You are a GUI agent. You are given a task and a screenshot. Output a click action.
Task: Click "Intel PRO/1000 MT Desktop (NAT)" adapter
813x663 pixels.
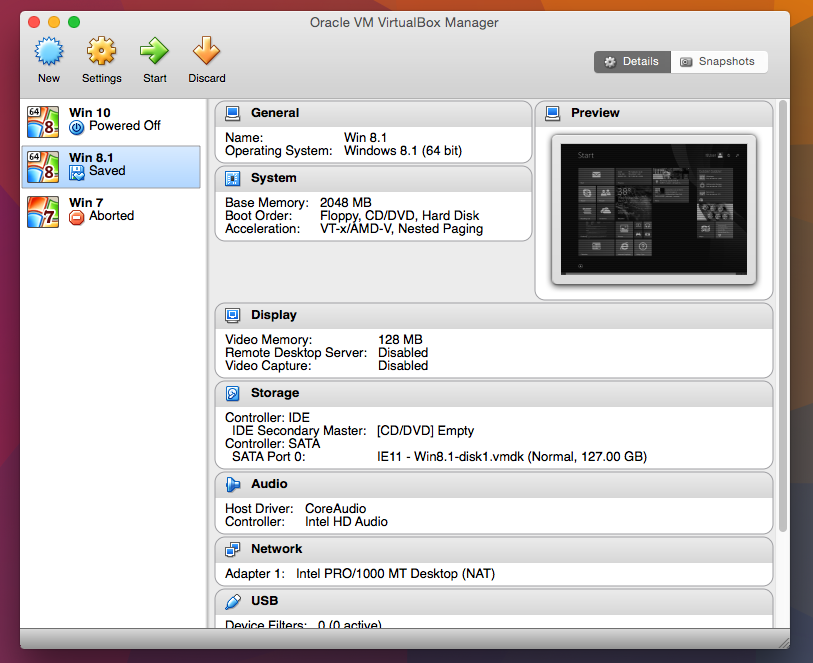click(x=396, y=574)
